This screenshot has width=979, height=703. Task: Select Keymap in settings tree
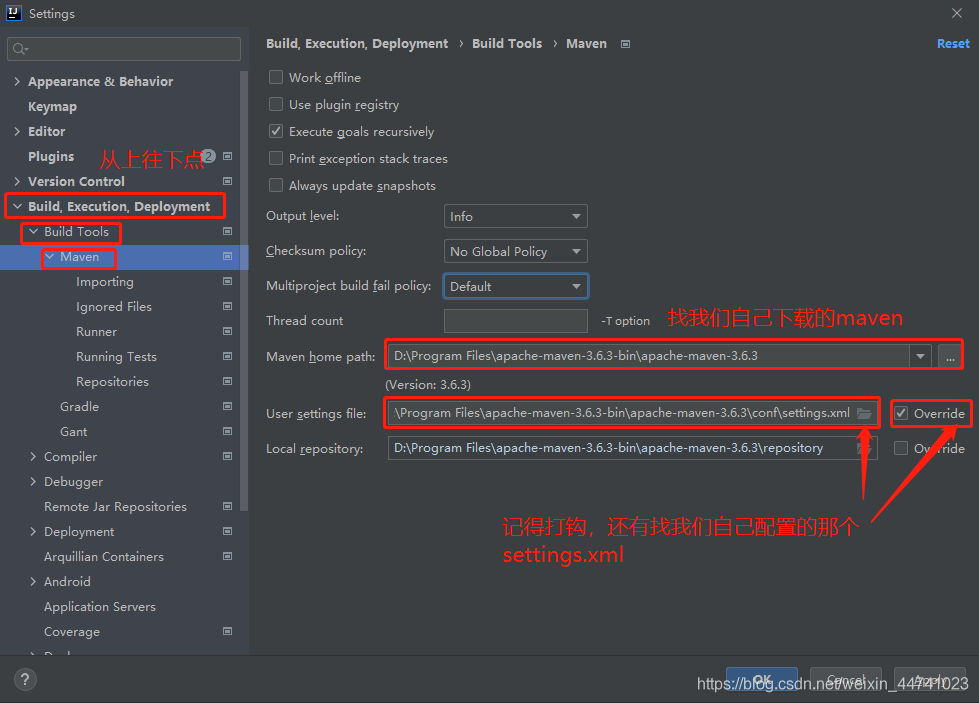pyautogui.click(x=52, y=106)
